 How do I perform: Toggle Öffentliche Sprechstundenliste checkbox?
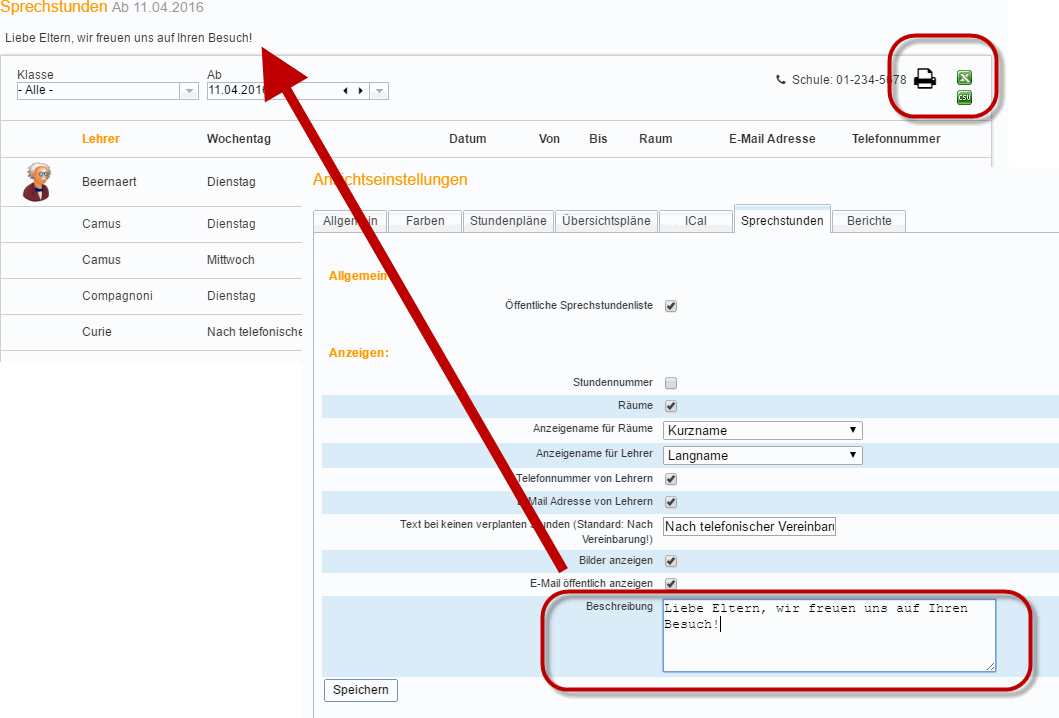click(x=671, y=306)
